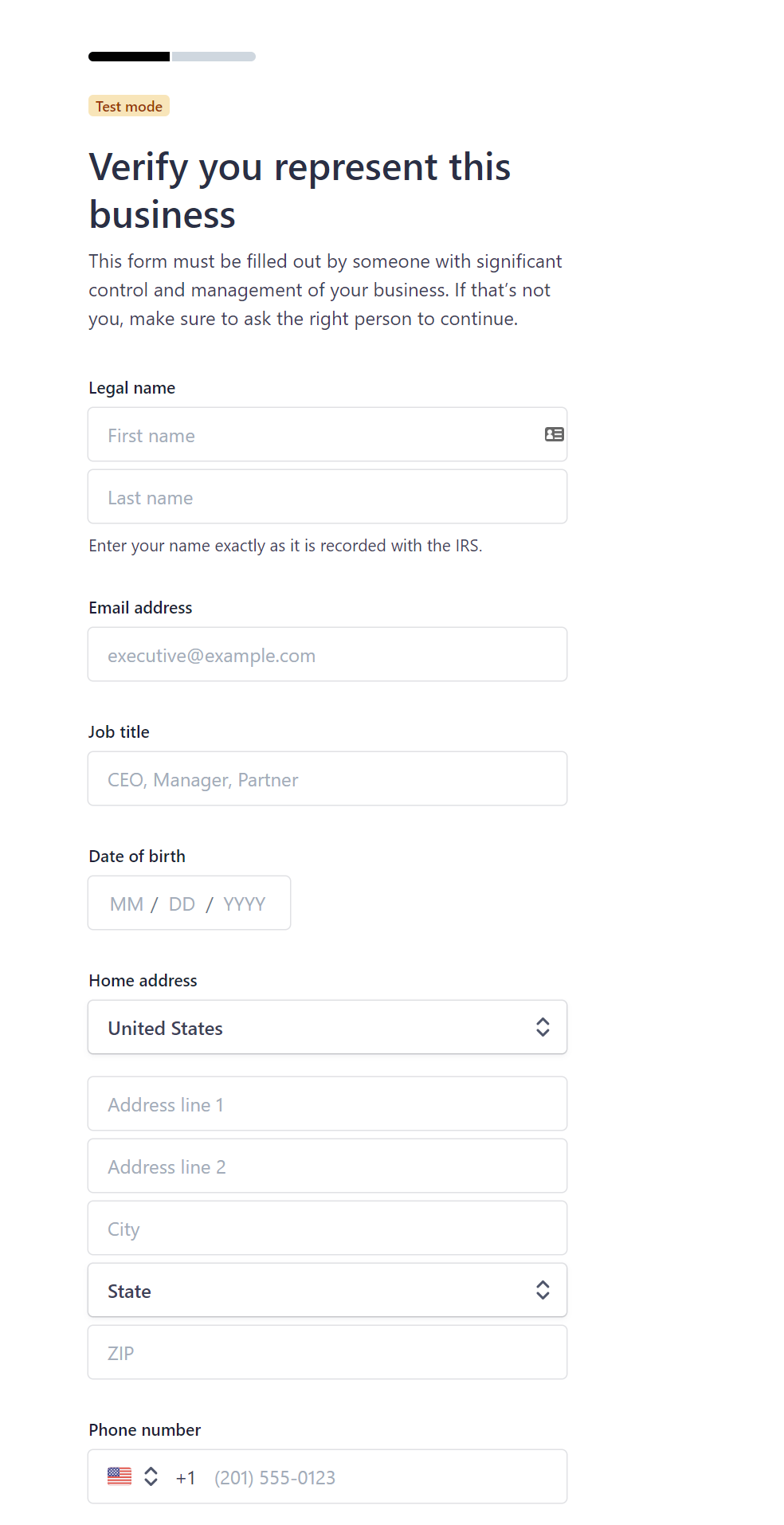Click the Last name field
The image size is (784, 1525).
pos(327,496)
